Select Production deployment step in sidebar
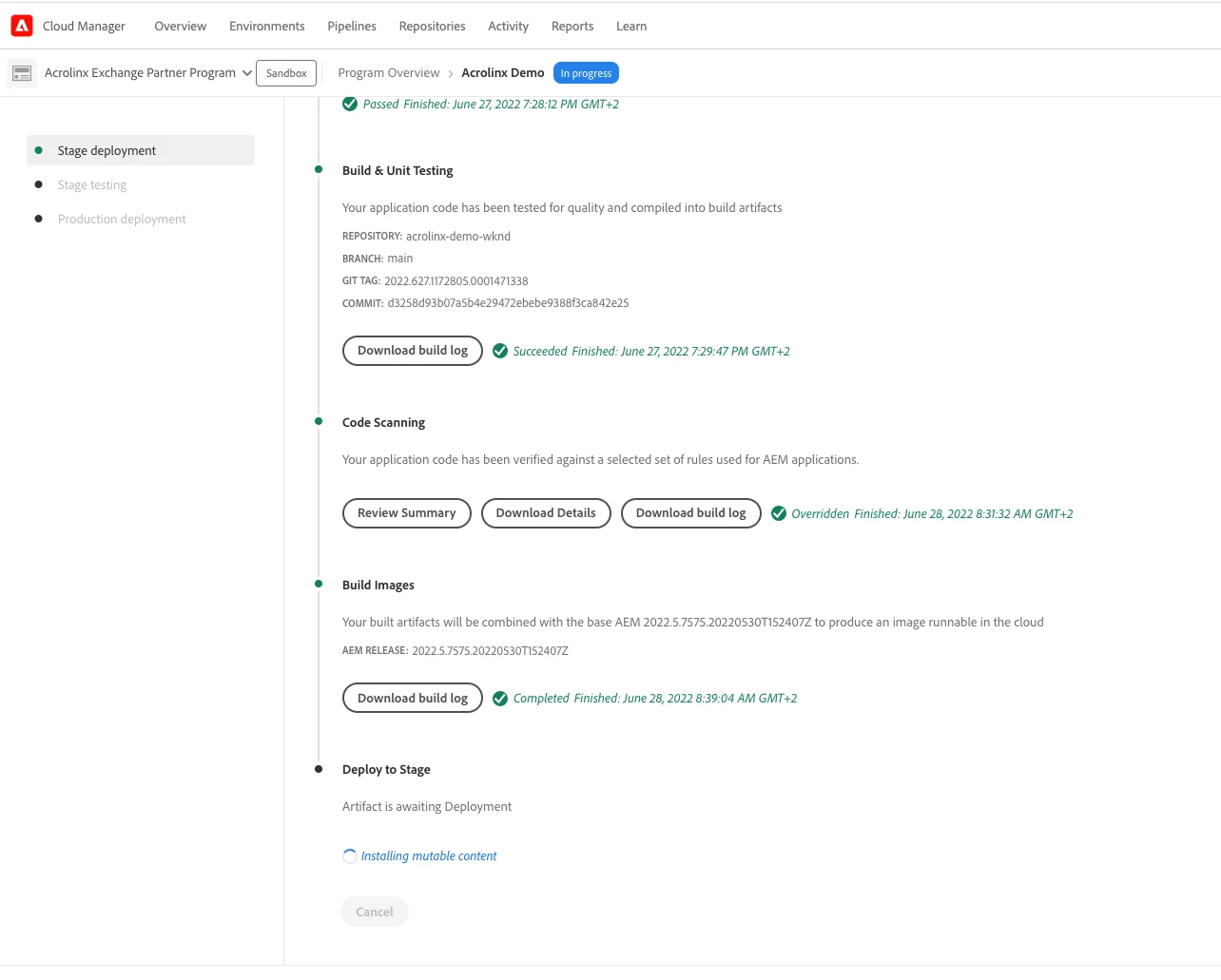The image size is (1221, 980). pyautogui.click(x=122, y=220)
